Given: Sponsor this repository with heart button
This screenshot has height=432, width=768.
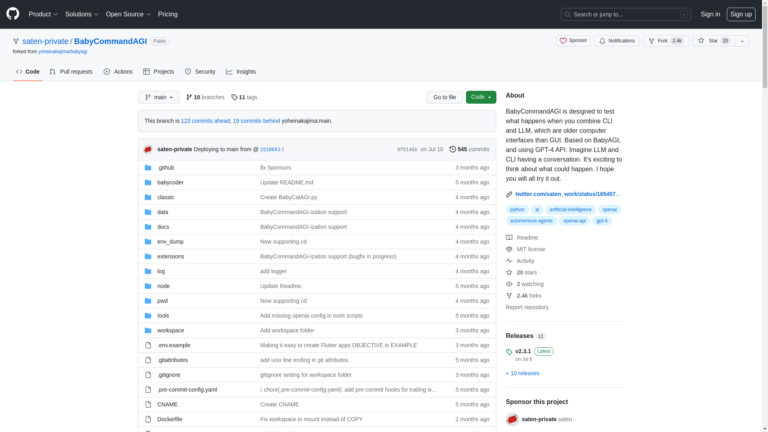Looking at the screenshot, I should [573, 41].
